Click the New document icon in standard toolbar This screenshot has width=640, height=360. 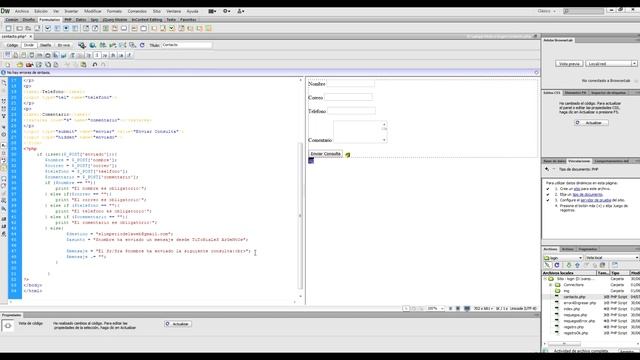(x=8, y=64)
